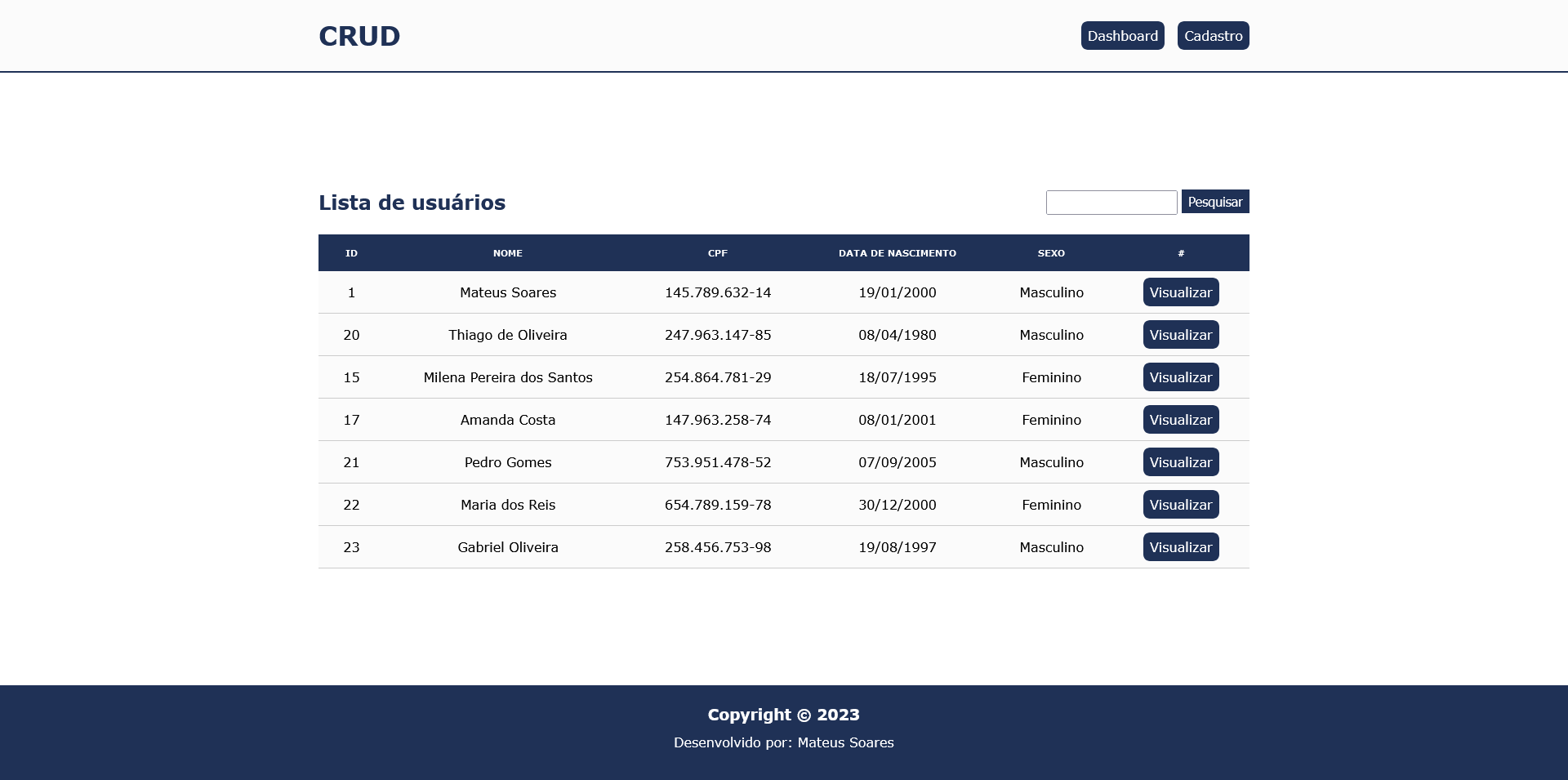
Task: Select the CPF cell 753.951.478-52
Action: point(718,462)
